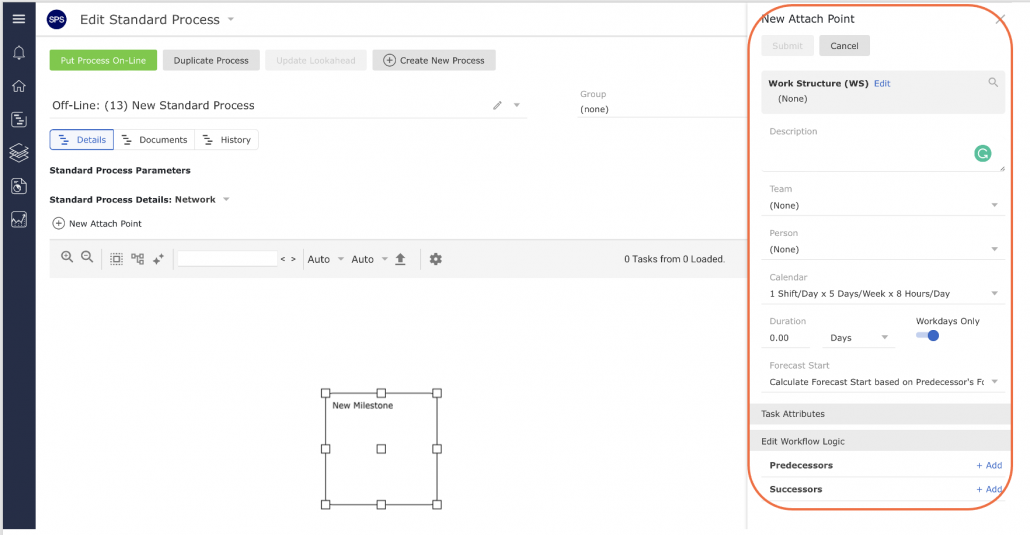Toggle the Workdays Only switch
Image resolution: width=1030 pixels, height=535 pixels.
pos(928,336)
